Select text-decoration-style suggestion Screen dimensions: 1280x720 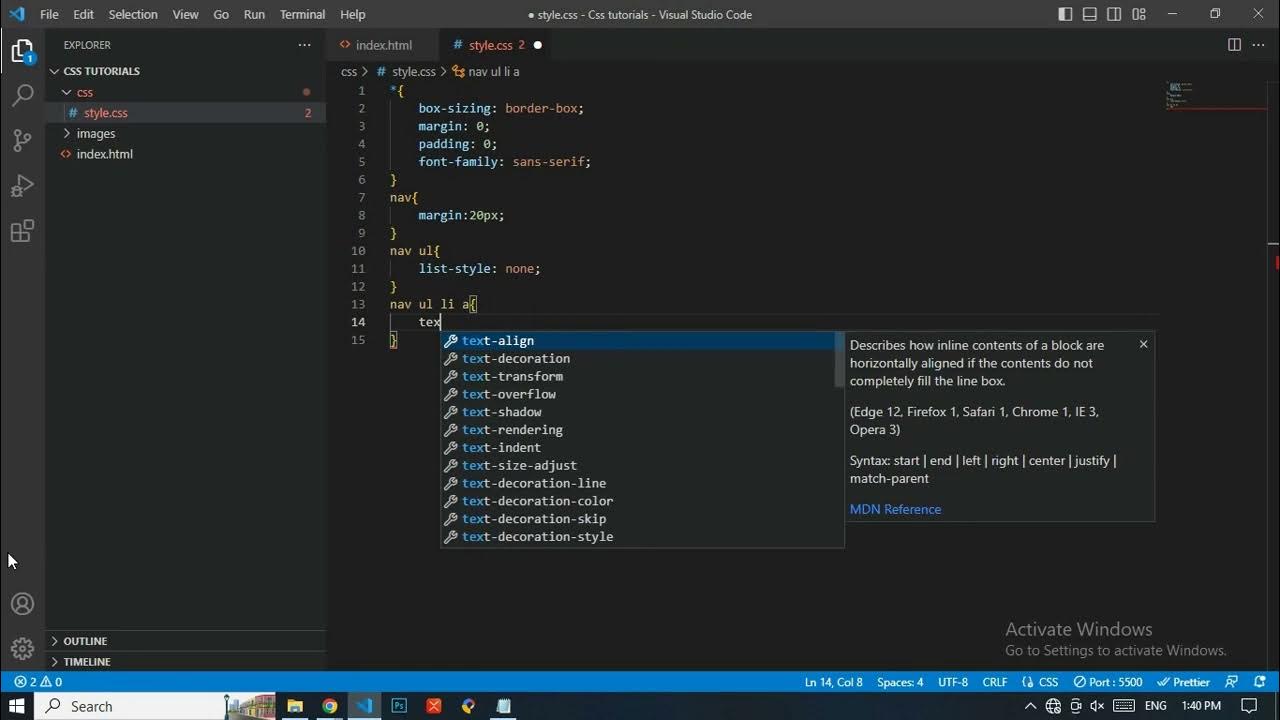point(640,537)
